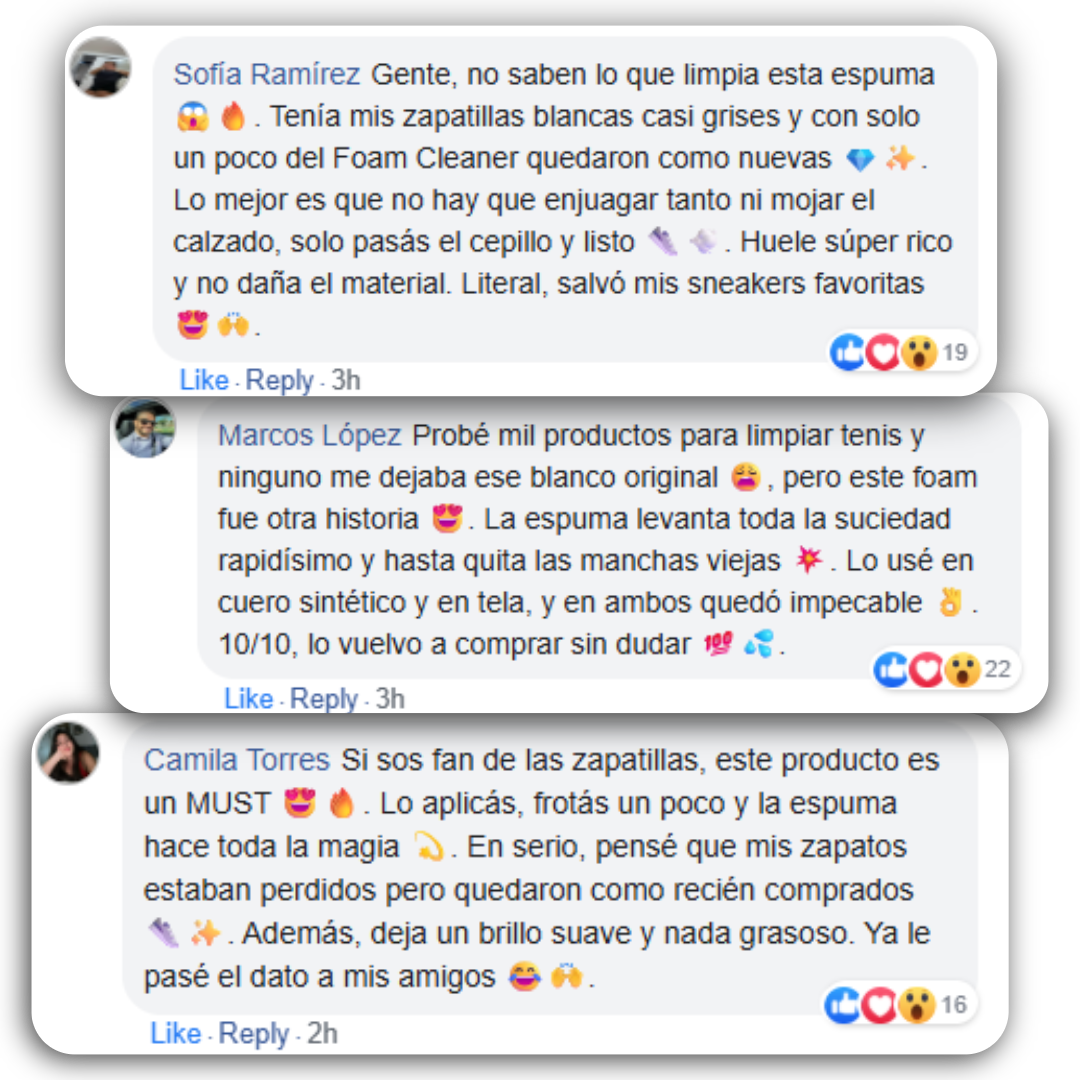Reply to Marcos López's comment
The height and width of the screenshot is (1080, 1080).
coord(324,698)
